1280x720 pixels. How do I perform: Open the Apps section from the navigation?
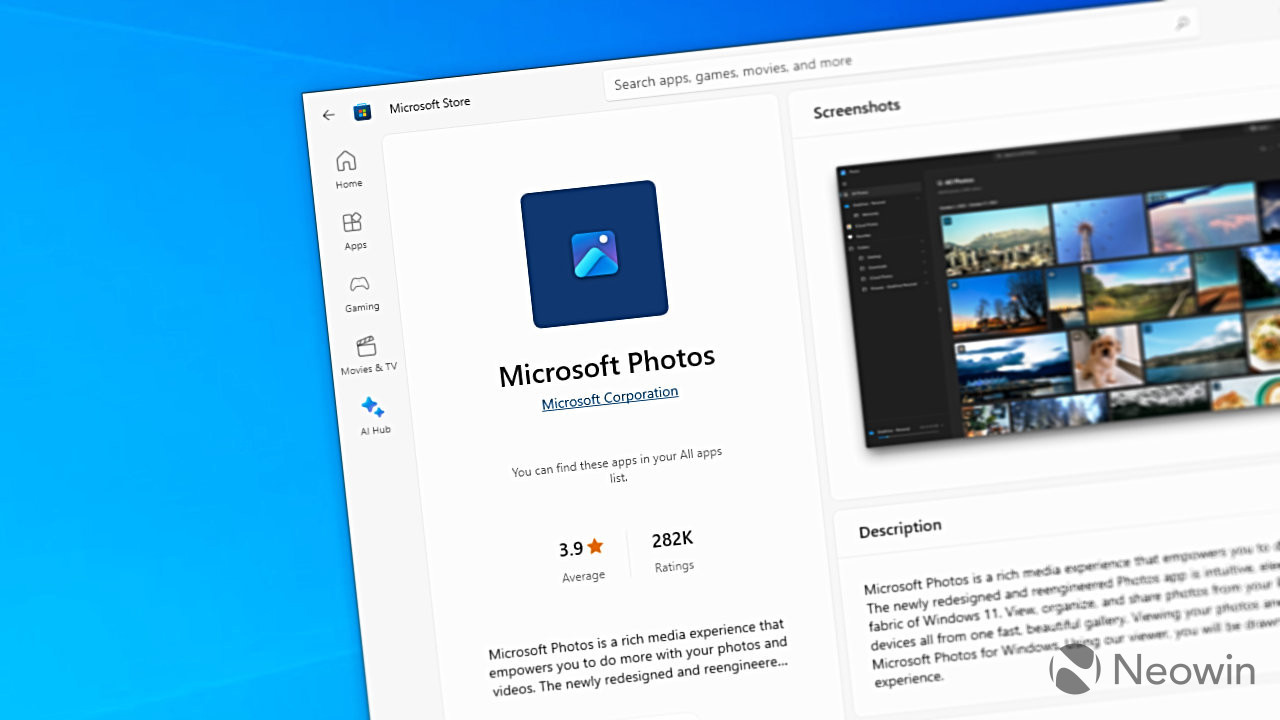[352, 223]
